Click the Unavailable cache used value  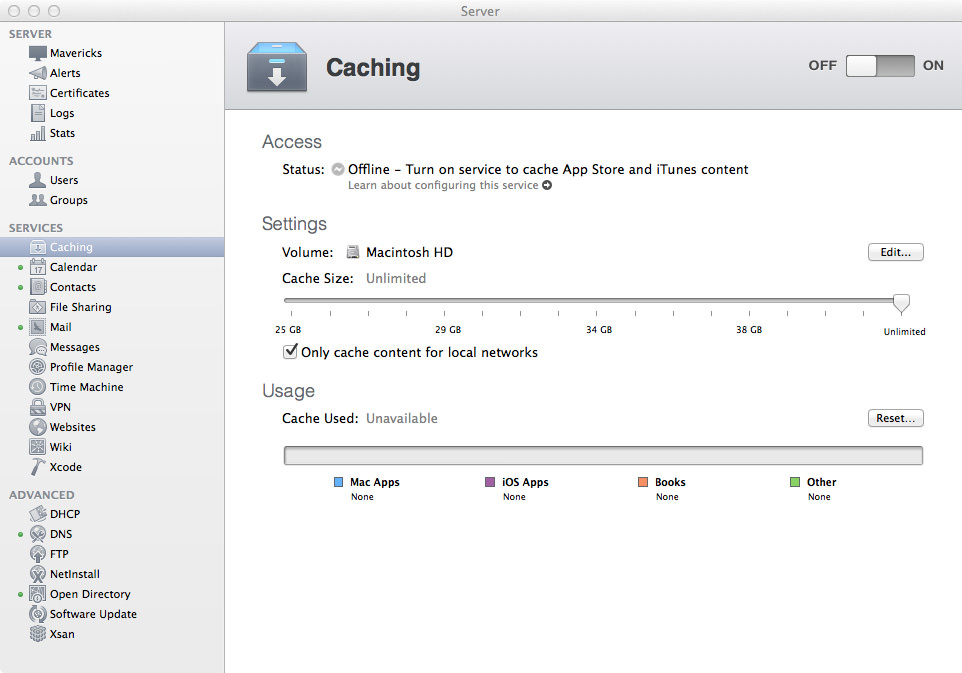402,418
